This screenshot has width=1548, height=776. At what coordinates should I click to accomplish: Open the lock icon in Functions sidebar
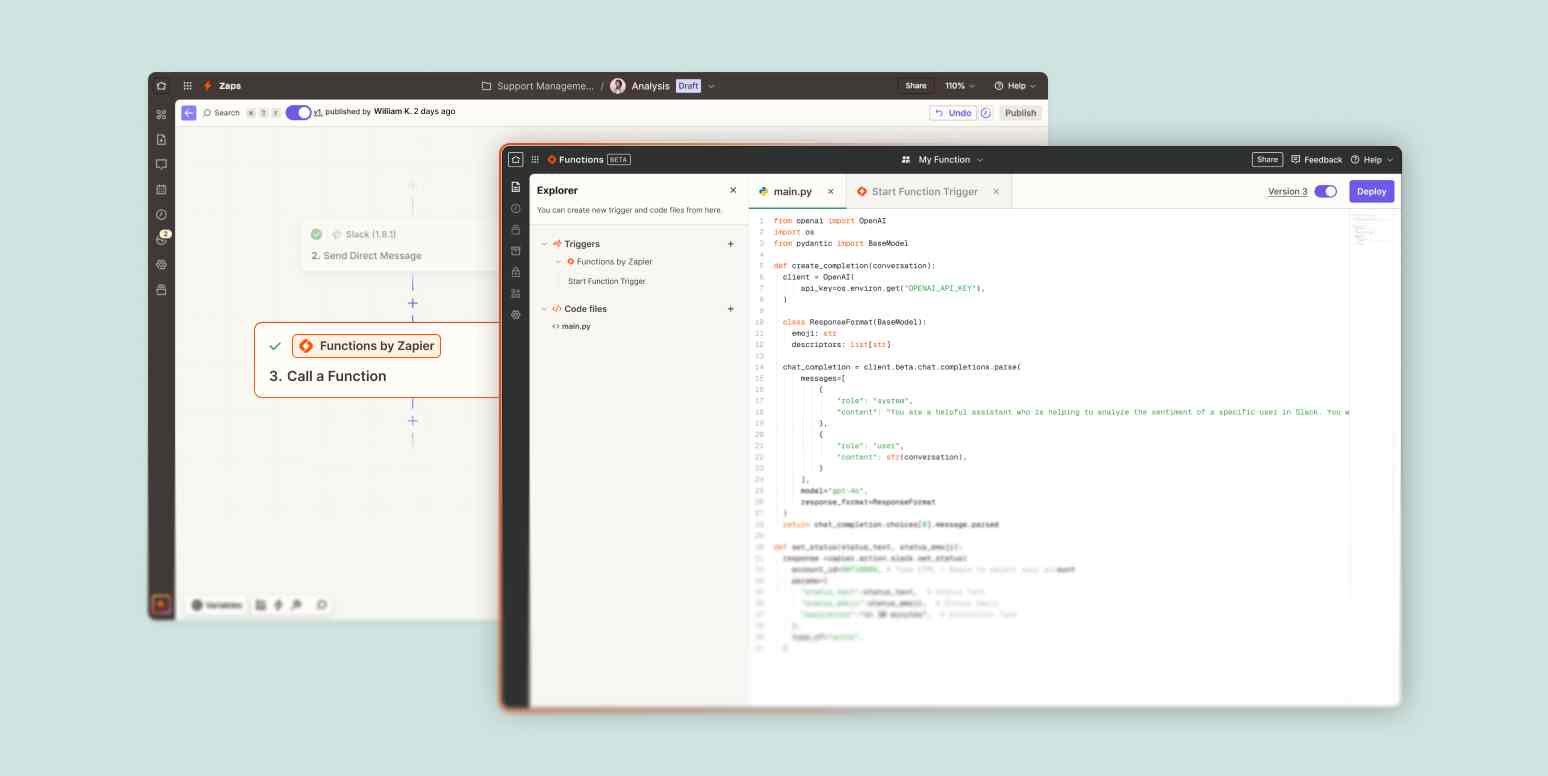(516, 272)
